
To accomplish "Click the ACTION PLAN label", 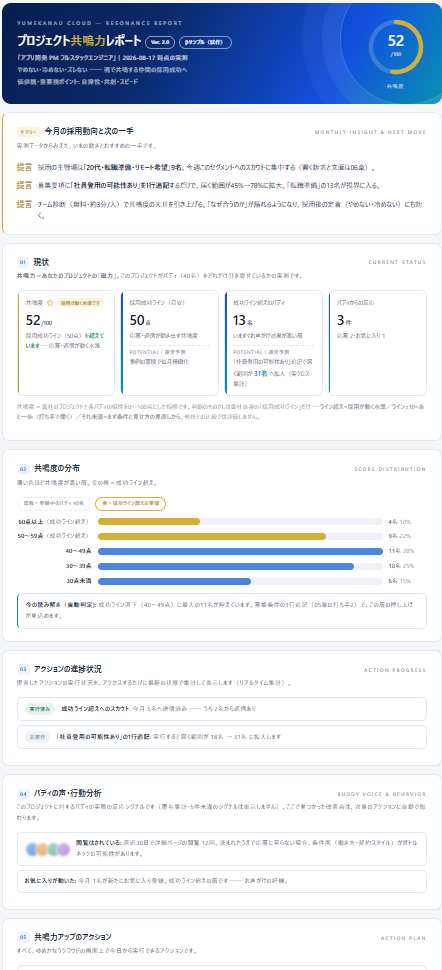I will coord(404,938).
